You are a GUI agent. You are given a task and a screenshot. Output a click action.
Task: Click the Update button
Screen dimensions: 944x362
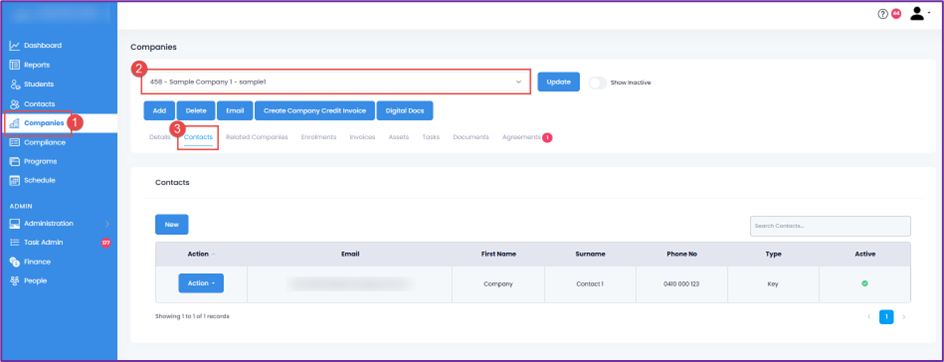[x=559, y=82]
